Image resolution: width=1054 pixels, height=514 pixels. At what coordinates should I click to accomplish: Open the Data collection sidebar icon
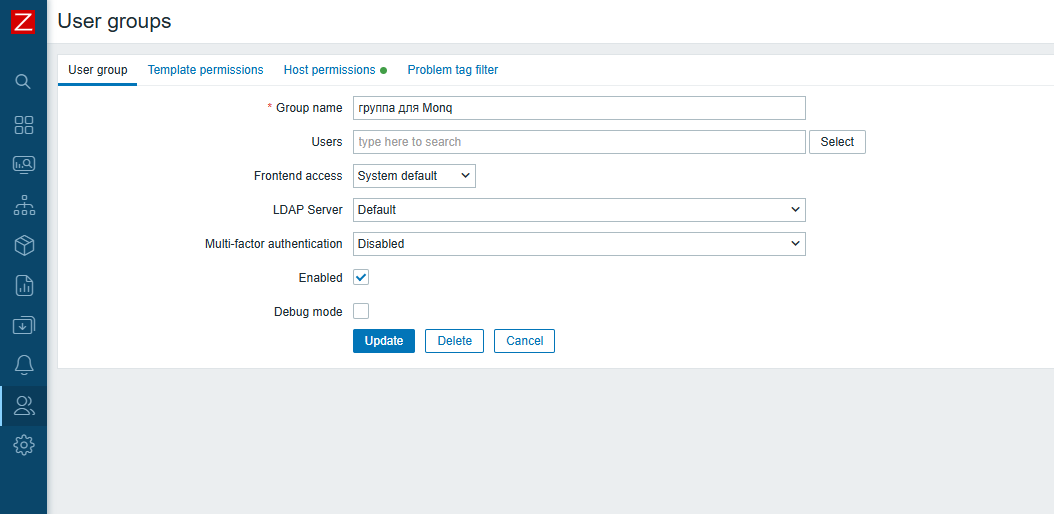click(x=23, y=325)
